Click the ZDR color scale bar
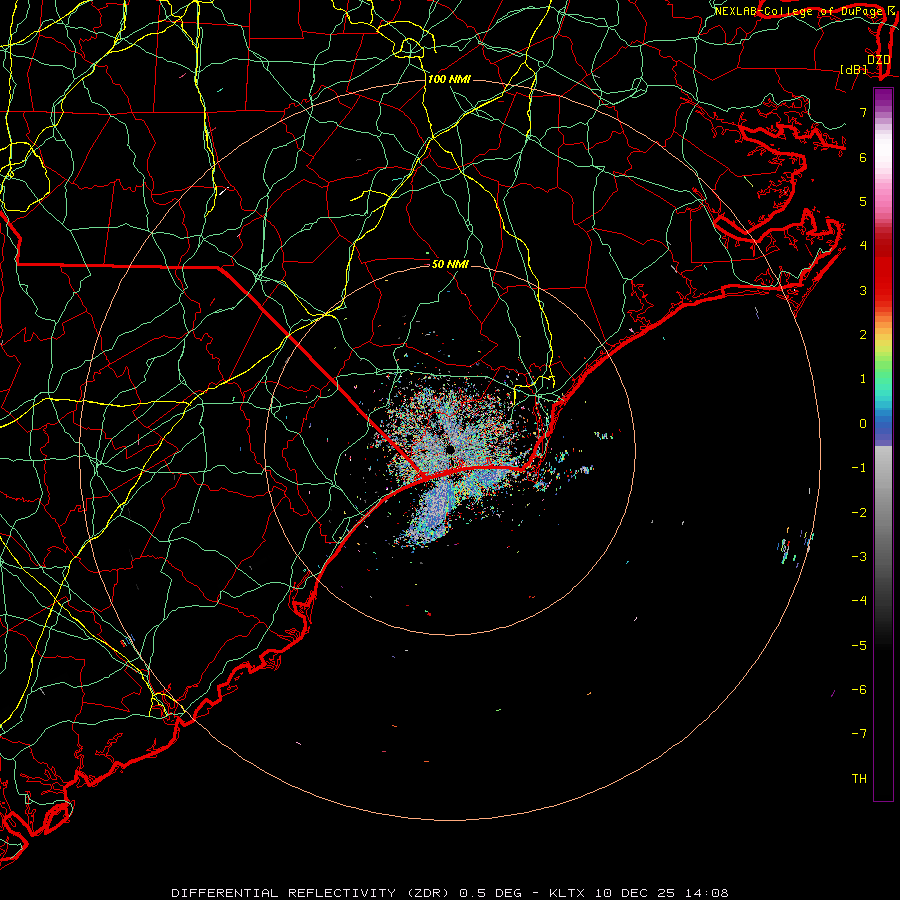The height and width of the screenshot is (900, 900). tap(883, 444)
